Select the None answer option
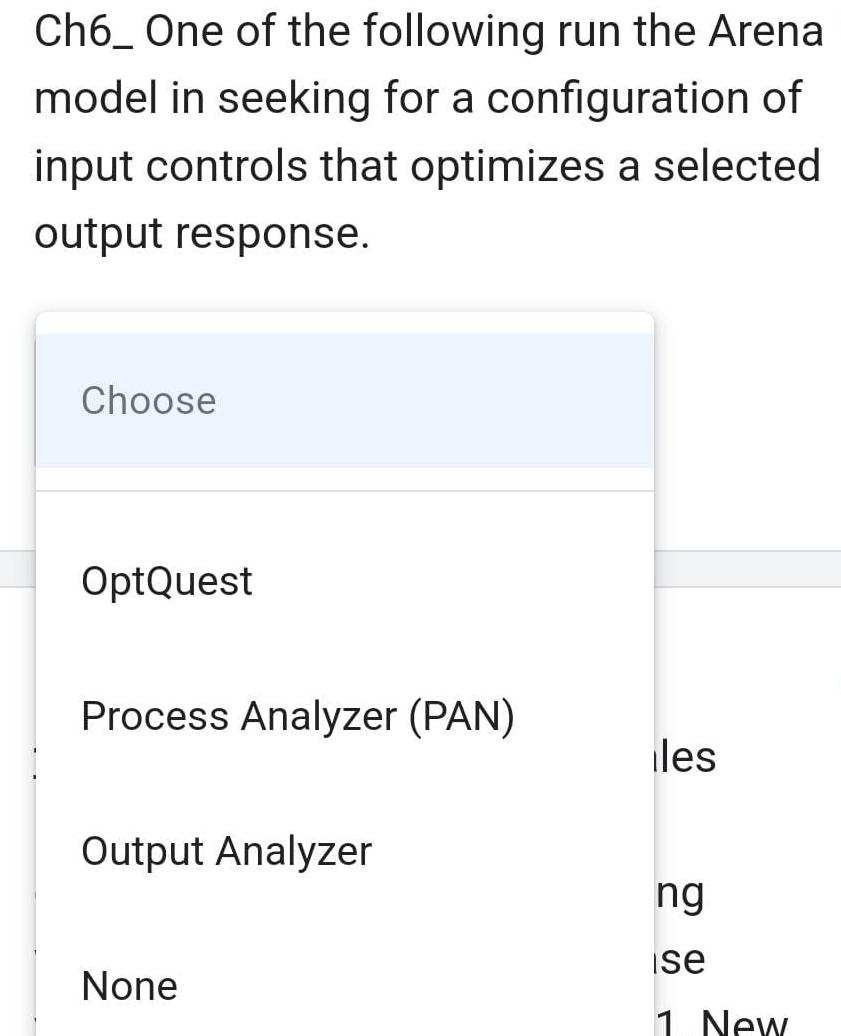Screen dimensions: 841x1036 (129, 986)
